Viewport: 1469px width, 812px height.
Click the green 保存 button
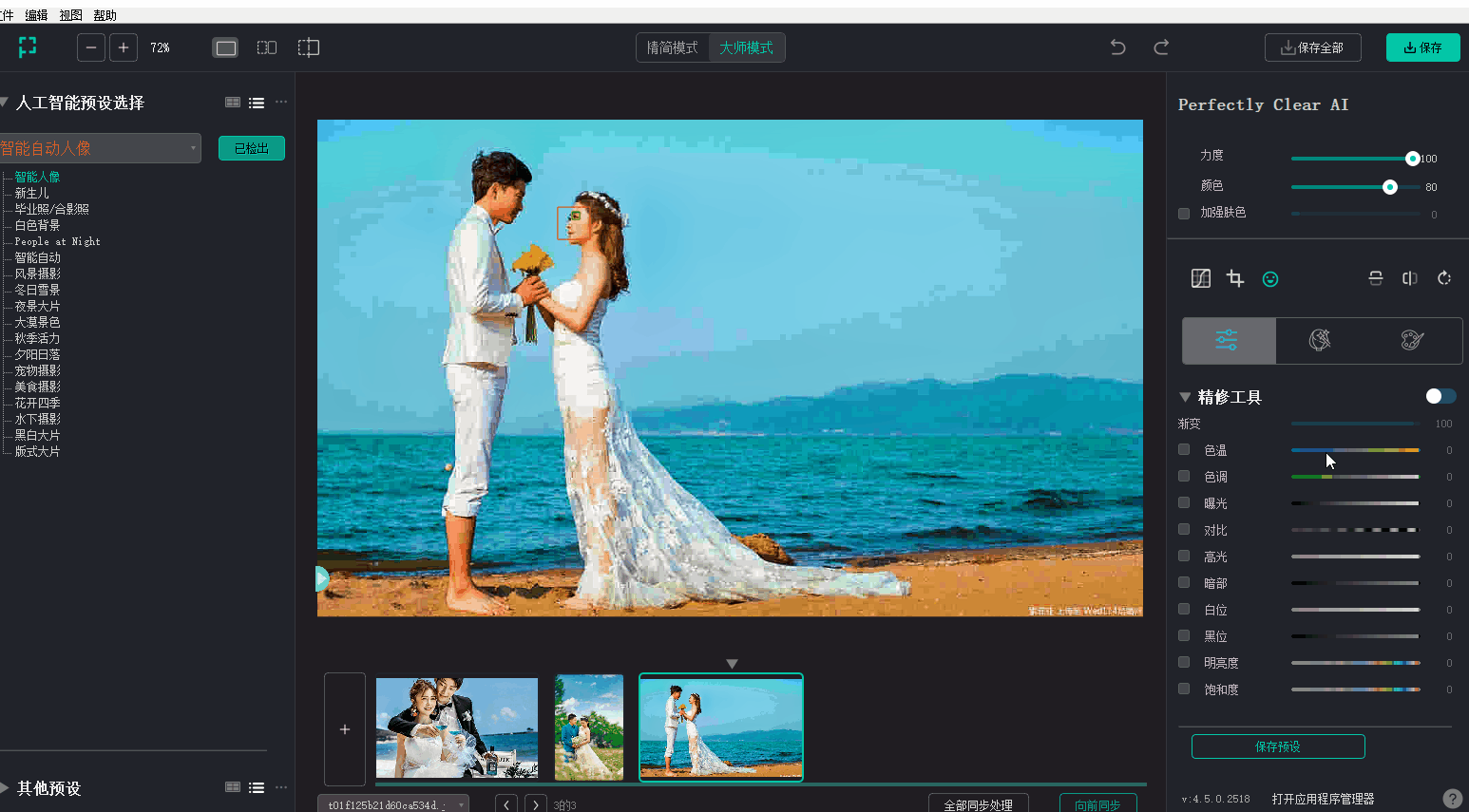(x=1423, y=47)
